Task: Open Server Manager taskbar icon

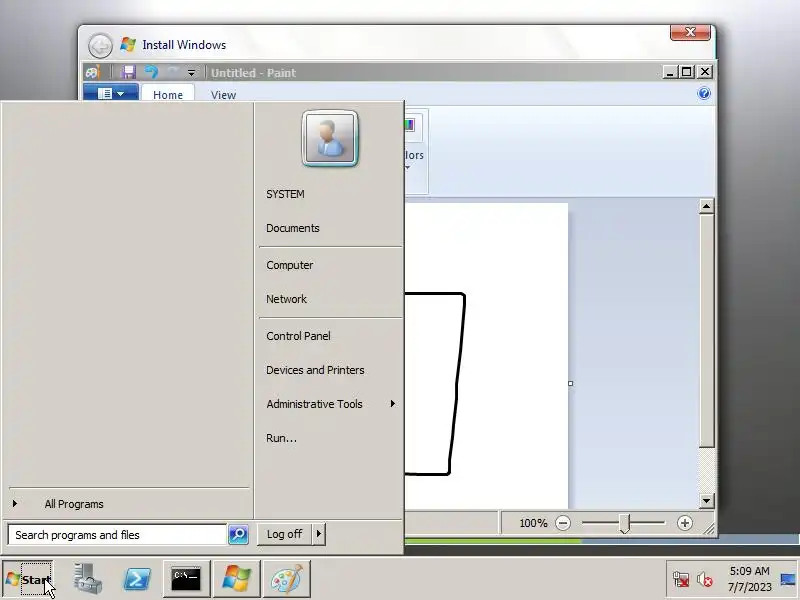Action: pos(87,579)
